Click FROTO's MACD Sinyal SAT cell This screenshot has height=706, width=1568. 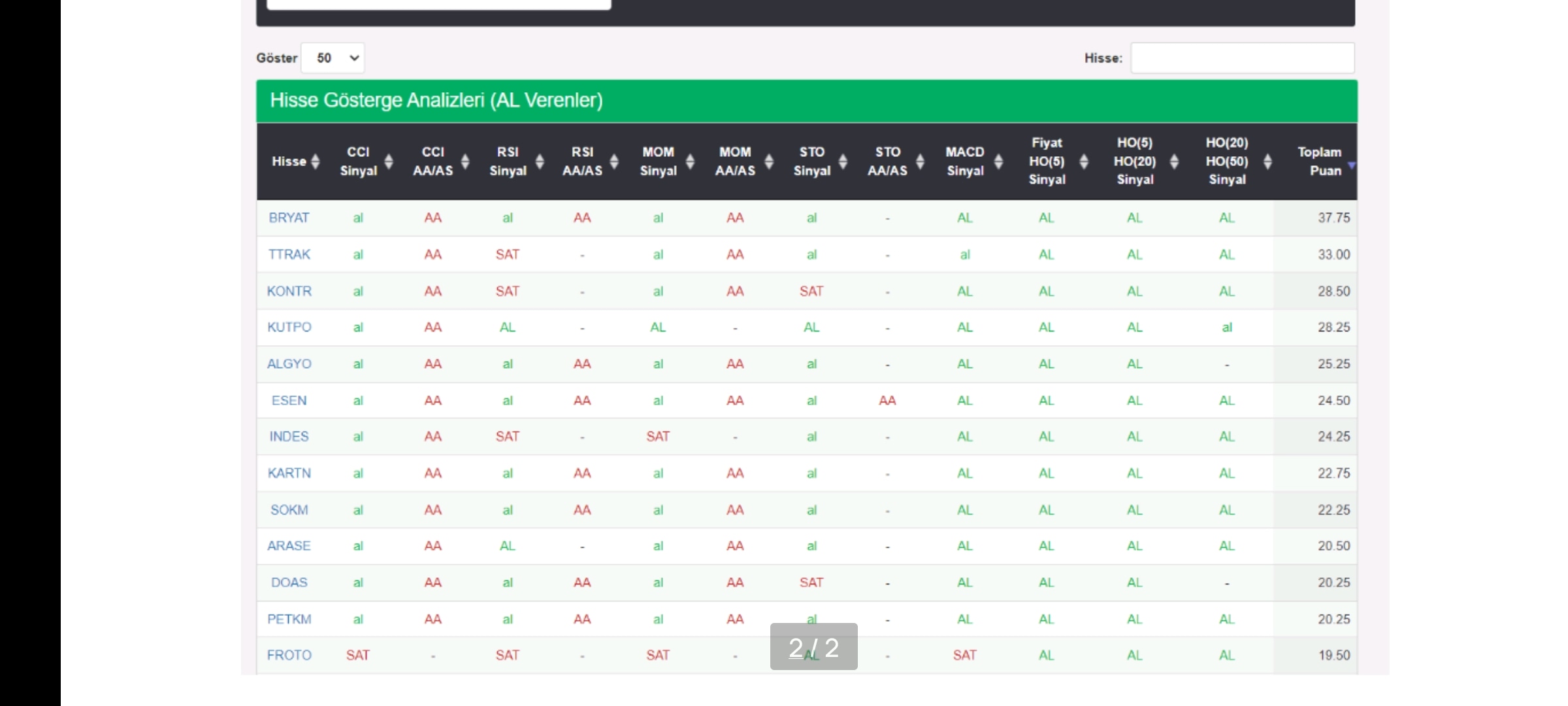point(965,654)
